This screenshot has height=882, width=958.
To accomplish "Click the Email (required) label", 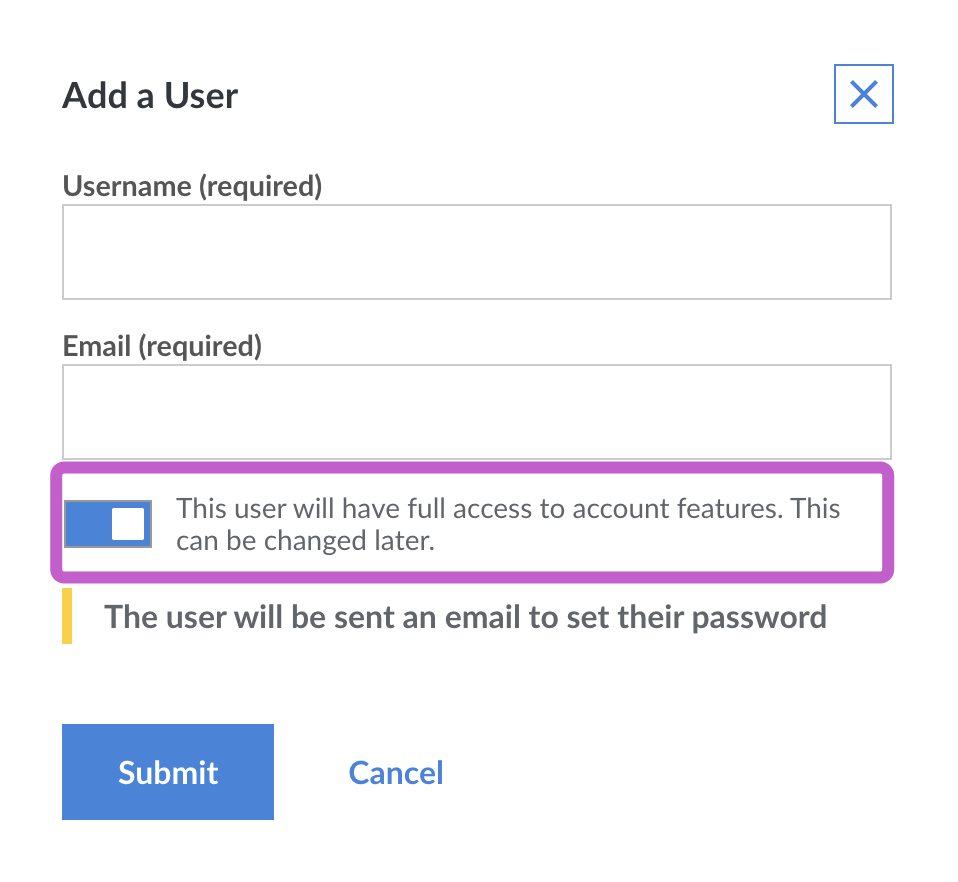I will tap(163, 346).
